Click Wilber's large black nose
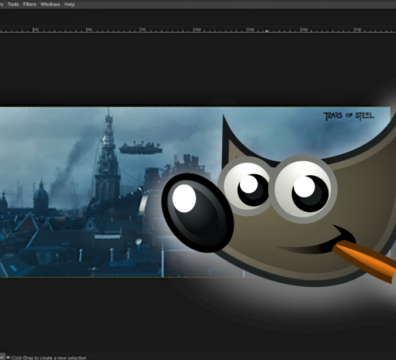The height and width of the screenshot is (360, 396). click(197, 213)
